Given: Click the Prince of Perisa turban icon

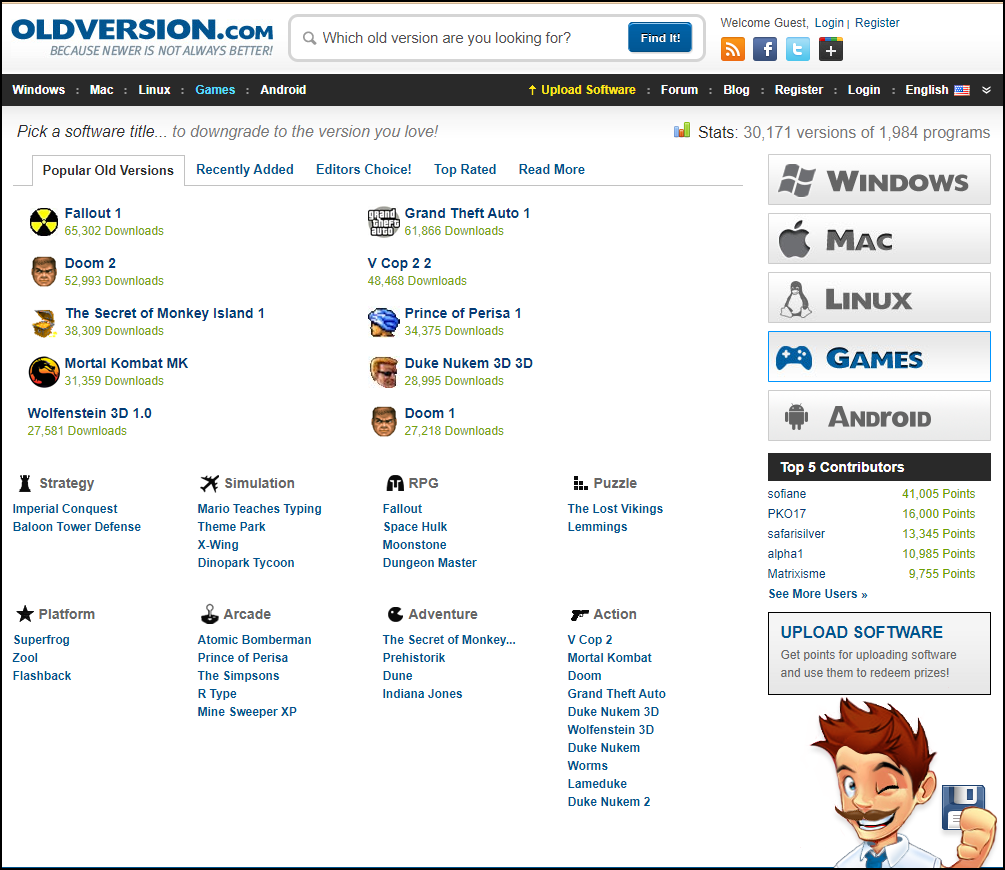Looking at the screenshot, I should [383, 322].
